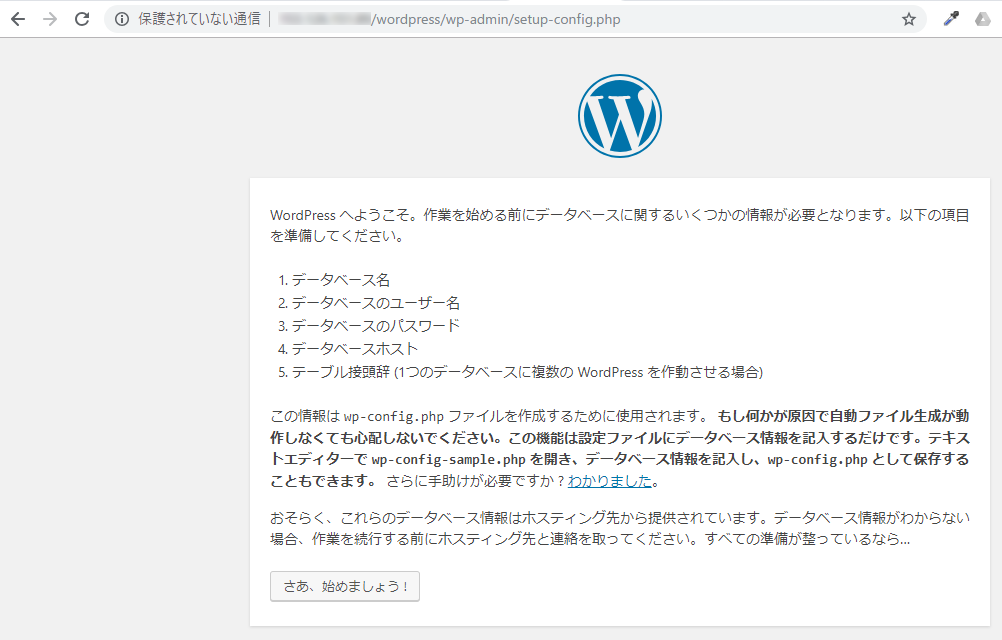
Task: Follow the わかりました link
Action: tap(610, 482)
